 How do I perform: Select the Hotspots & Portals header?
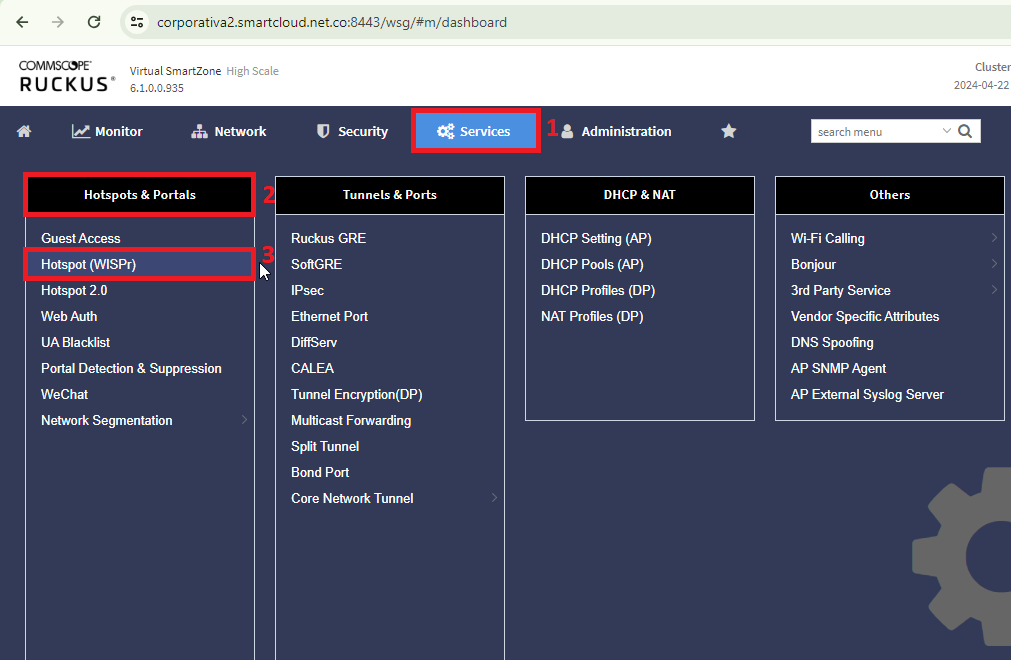(140, 195)
